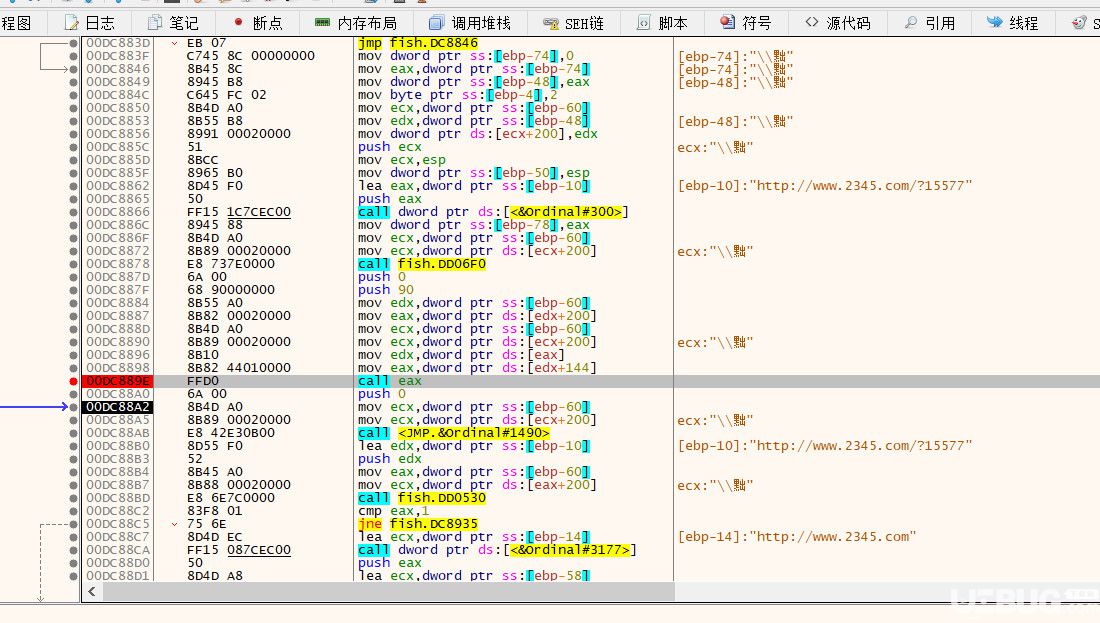Click the 'call fish.DD0530' instruction
Image resolution: width=1100 pixels, height=623 pixels.
pyautogui.click(x=422, y=498)
